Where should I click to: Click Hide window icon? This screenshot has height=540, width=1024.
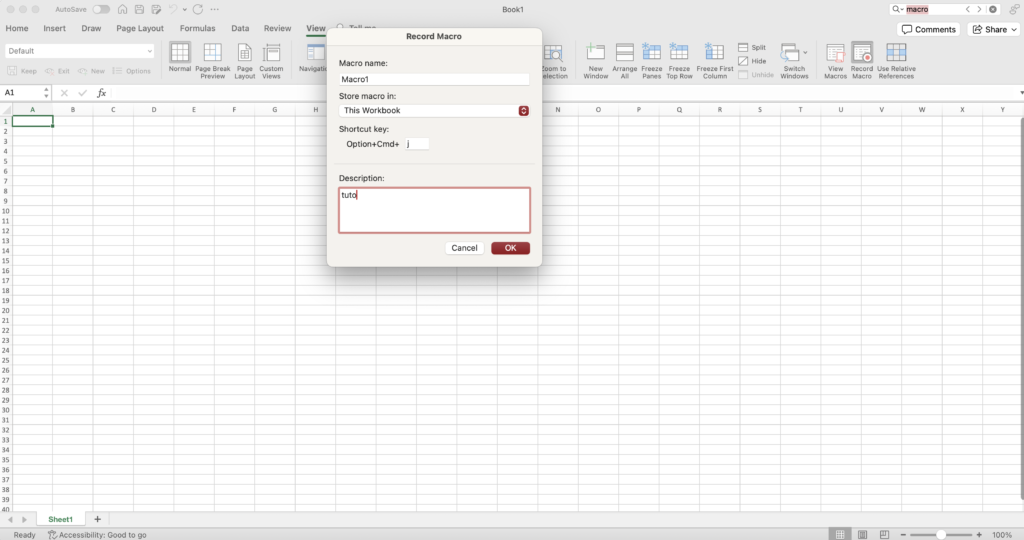click(743, 61)
